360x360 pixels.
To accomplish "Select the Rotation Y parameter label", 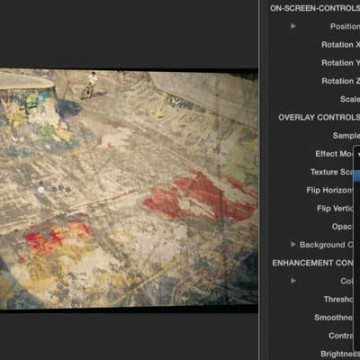I will point(340,63).
